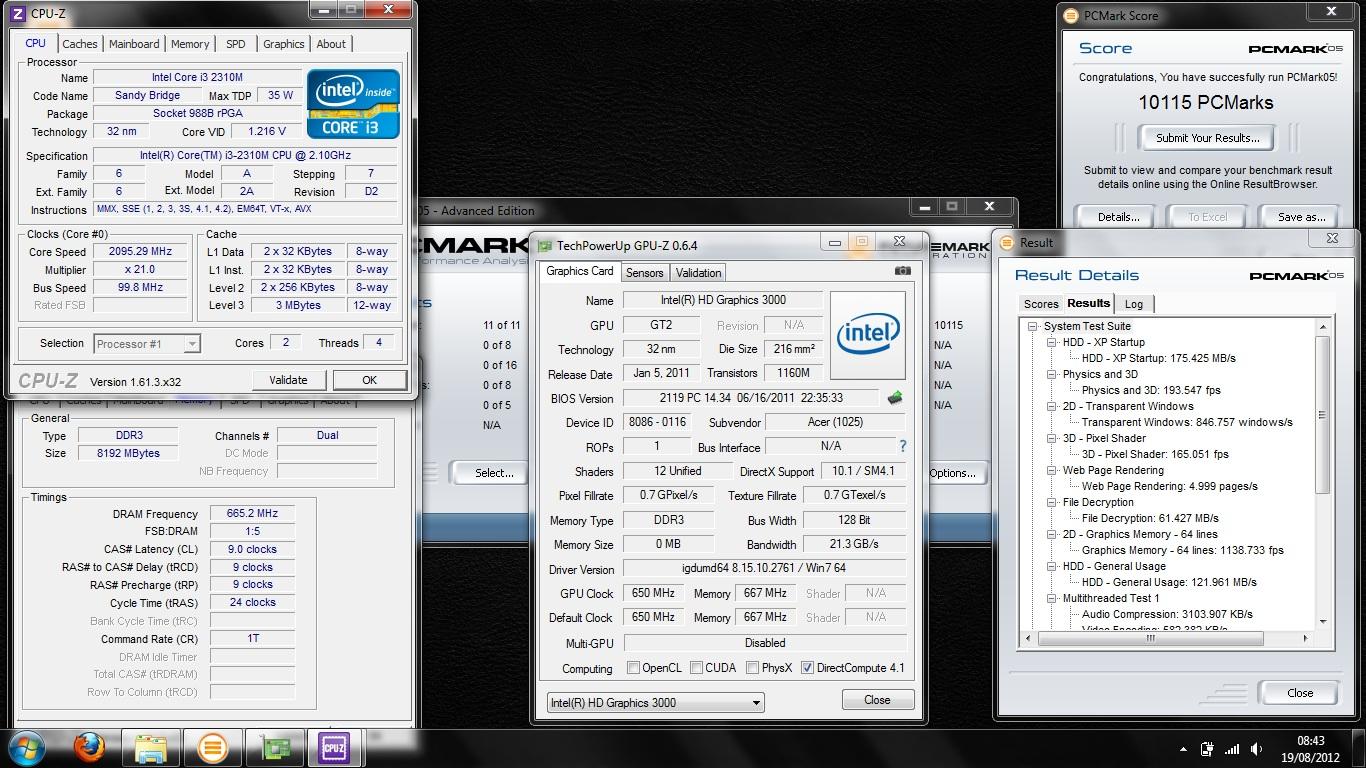The height and width of the screenshot is (768, 1366).
Task: Click the Select... button in PCMark05
Action: click(494, 473)
